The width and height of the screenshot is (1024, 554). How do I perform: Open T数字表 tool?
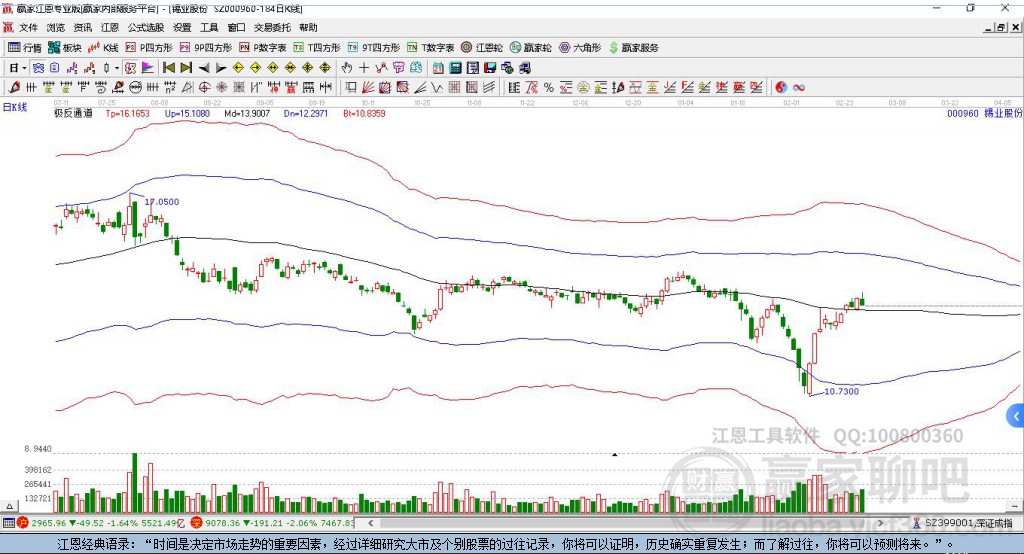(x=430, y=48)
